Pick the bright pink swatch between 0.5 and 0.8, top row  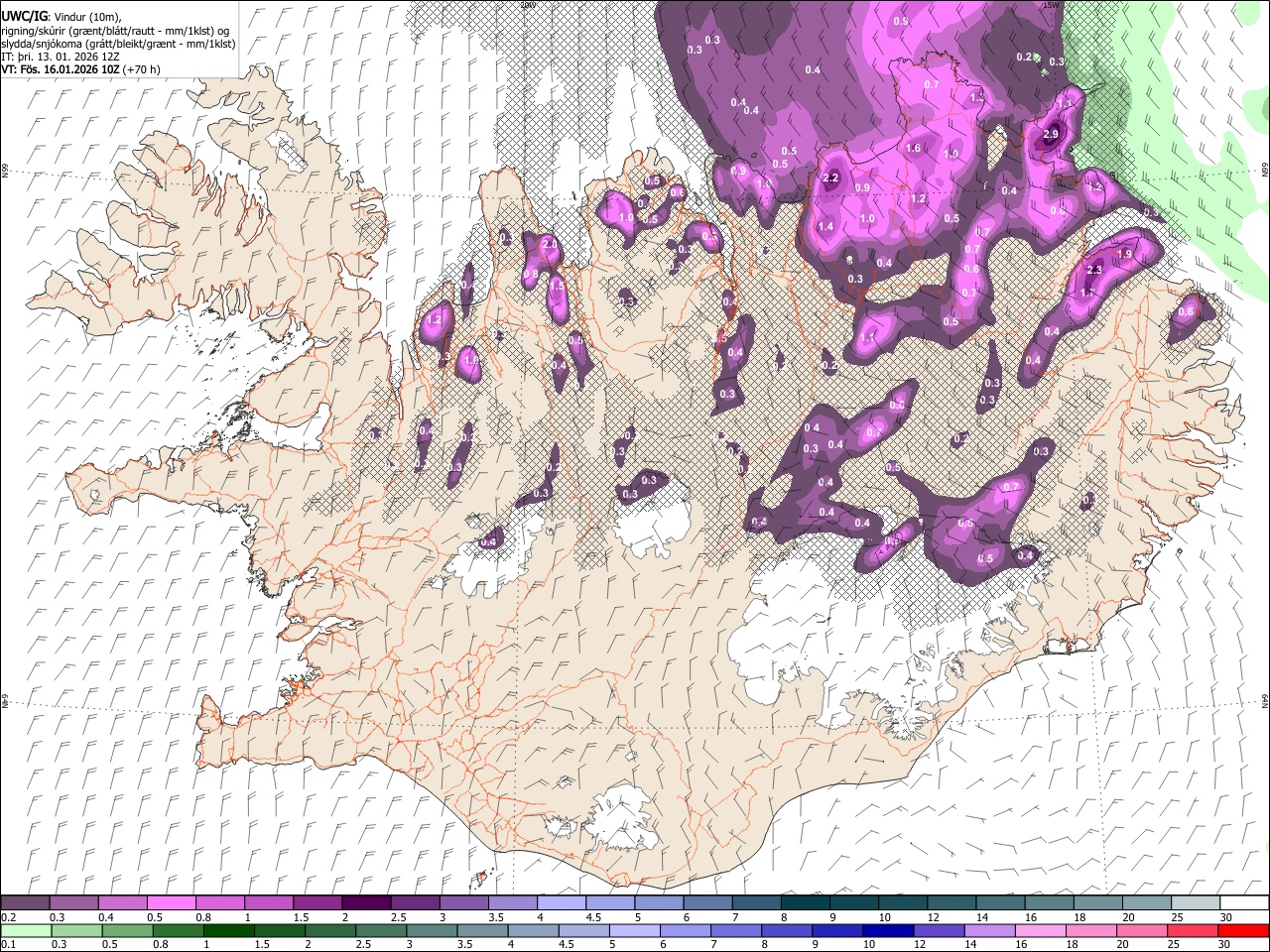172,903
